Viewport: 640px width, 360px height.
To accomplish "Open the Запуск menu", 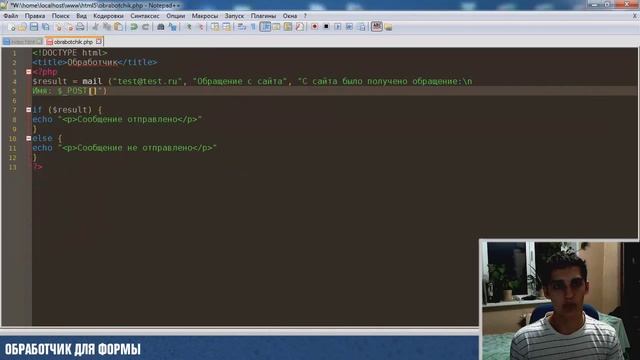I will (x=234, y=16).
